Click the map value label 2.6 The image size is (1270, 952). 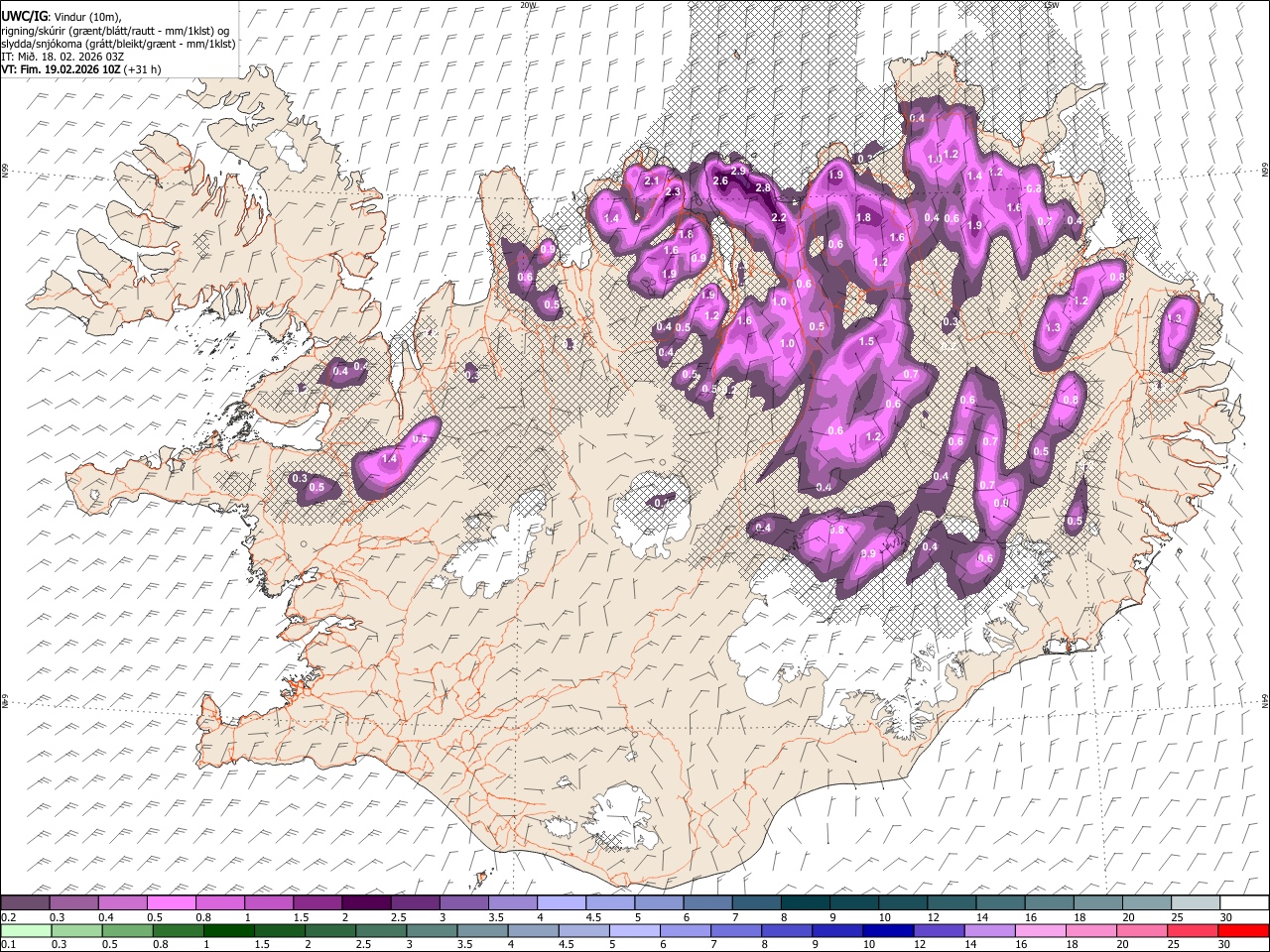coord(720,180)
